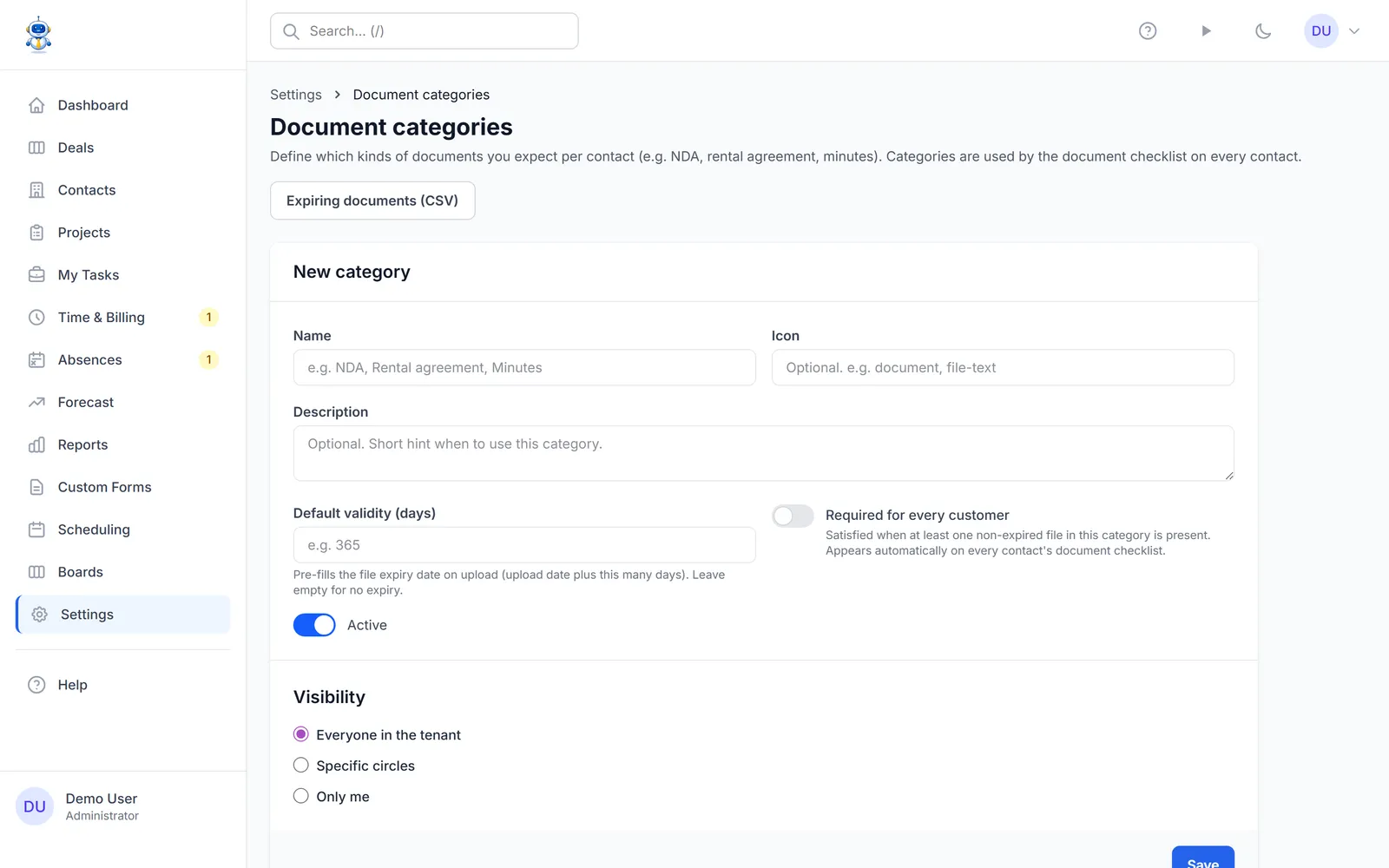1389x868 pixels.
Task: Select Everyone in the tenant radio
Action: [301, 734]
